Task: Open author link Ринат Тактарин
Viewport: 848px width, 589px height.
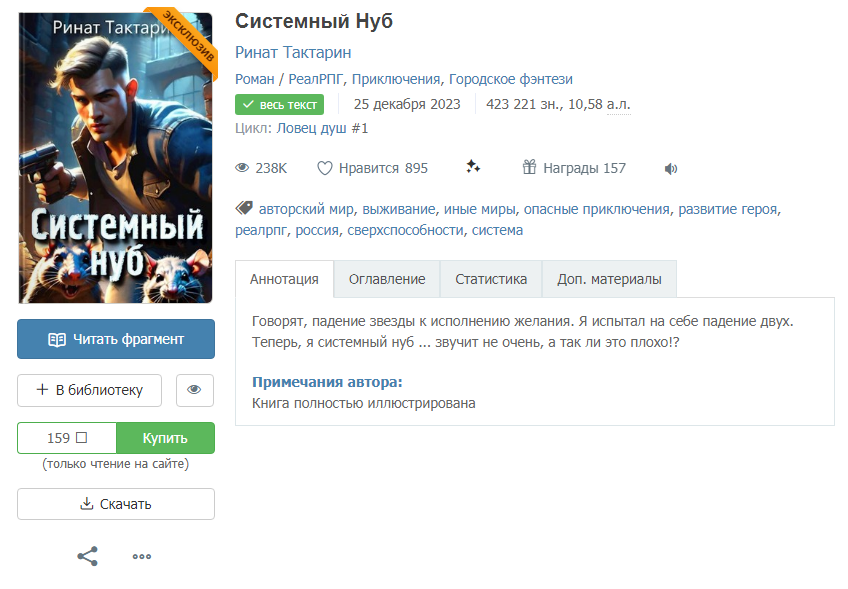Action: pyautogui.click(x=293, y=52)
